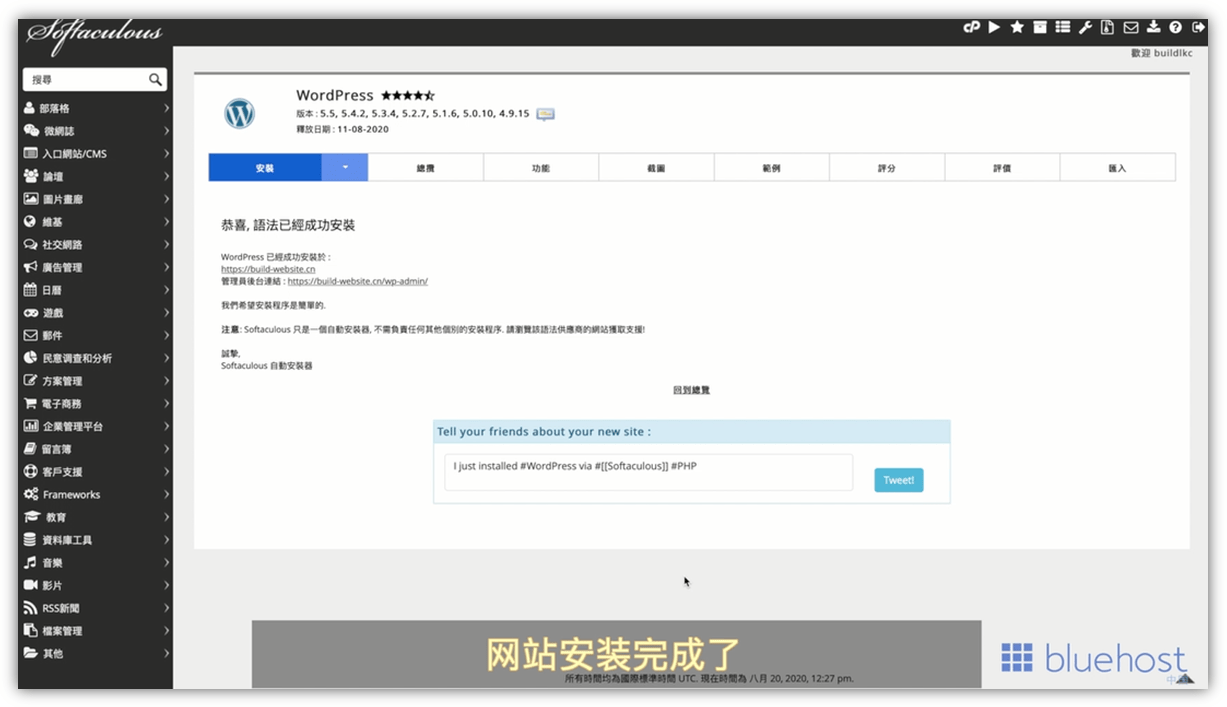This screenshot has width=1227, height=707.
Task: Open the wp-admin dashboard link
Action: [357, 281]
